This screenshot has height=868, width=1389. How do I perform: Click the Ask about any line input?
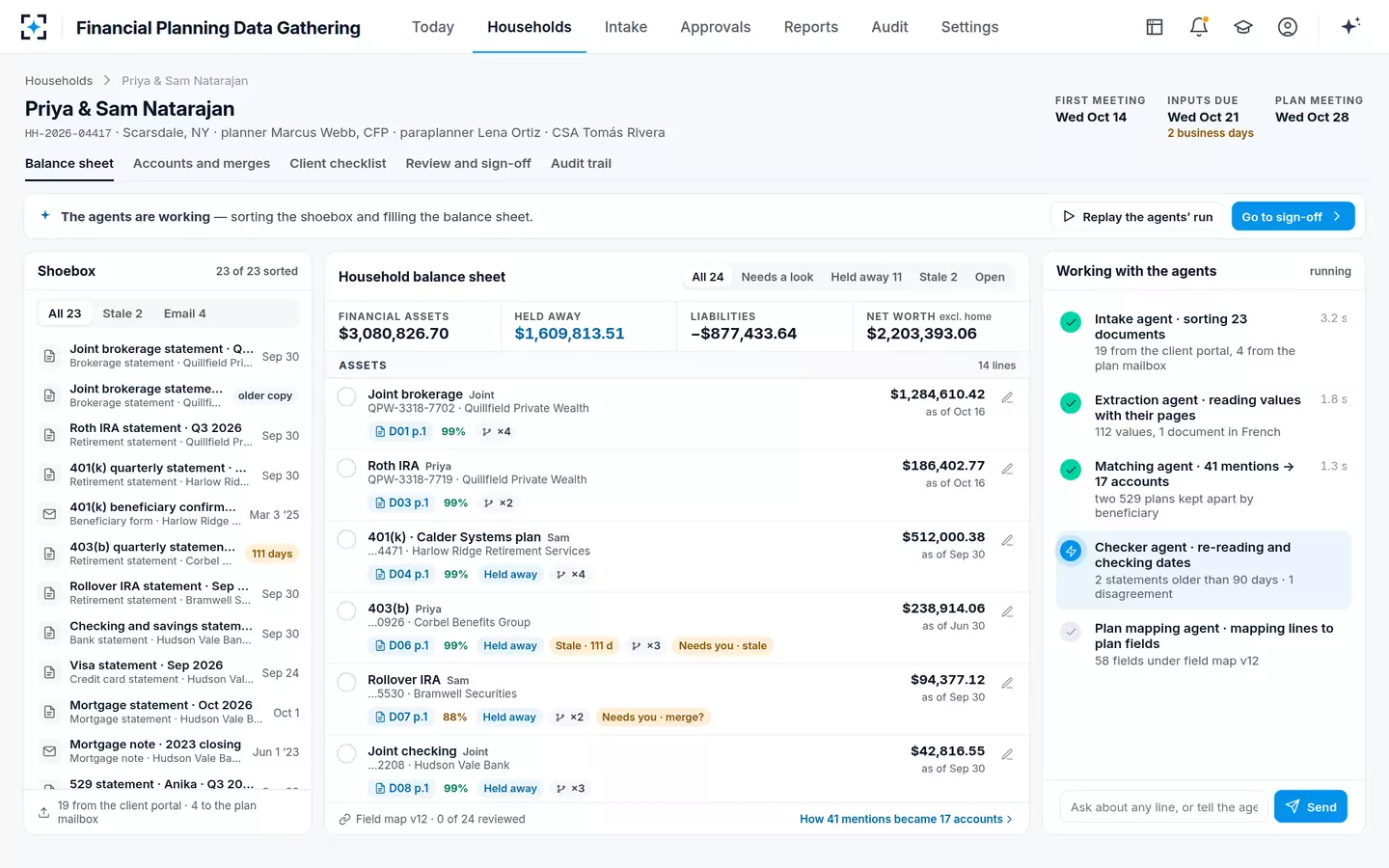(x=1164, y=807)
